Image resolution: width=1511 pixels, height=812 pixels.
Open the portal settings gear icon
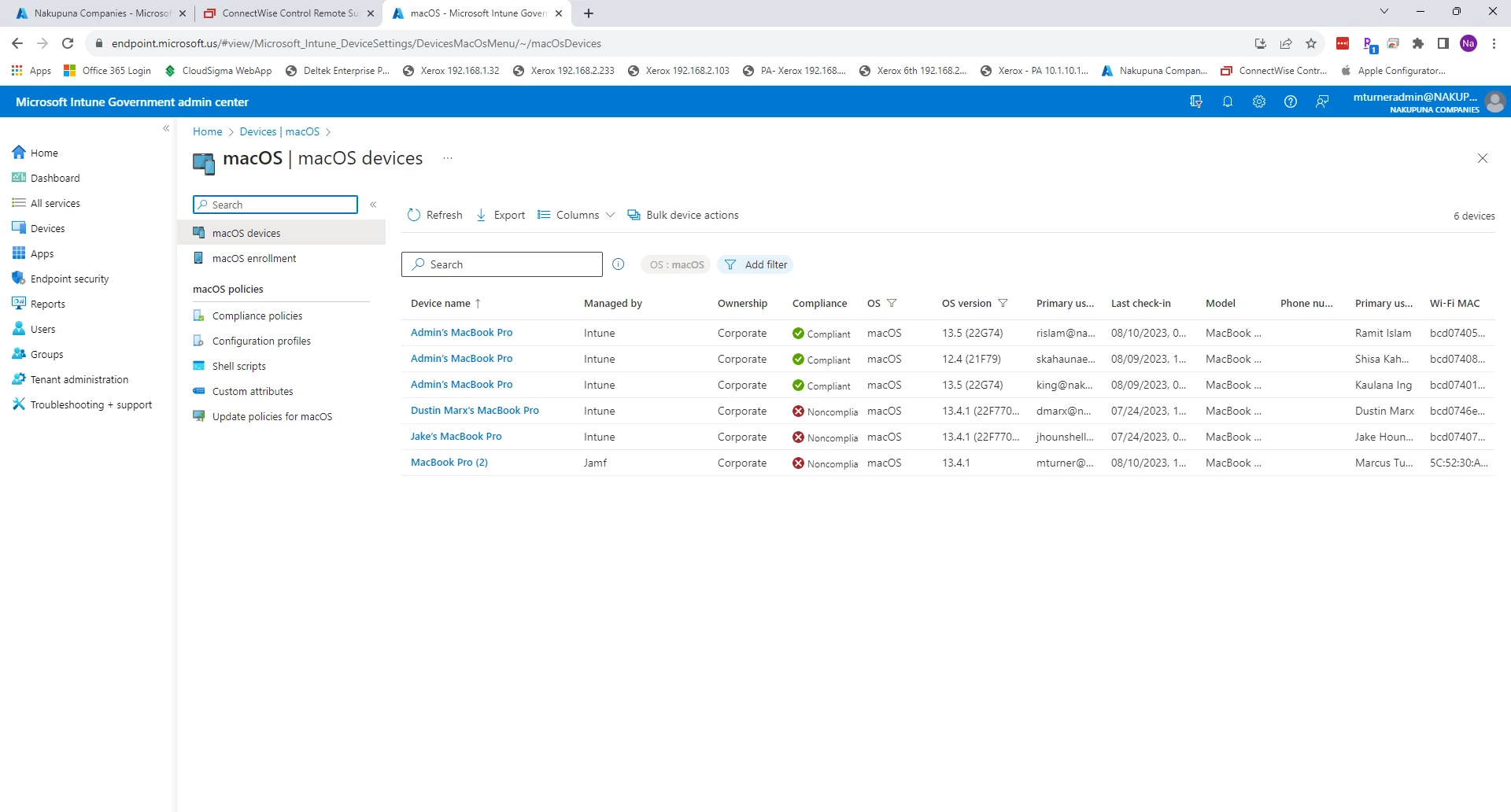point(1258,101)
